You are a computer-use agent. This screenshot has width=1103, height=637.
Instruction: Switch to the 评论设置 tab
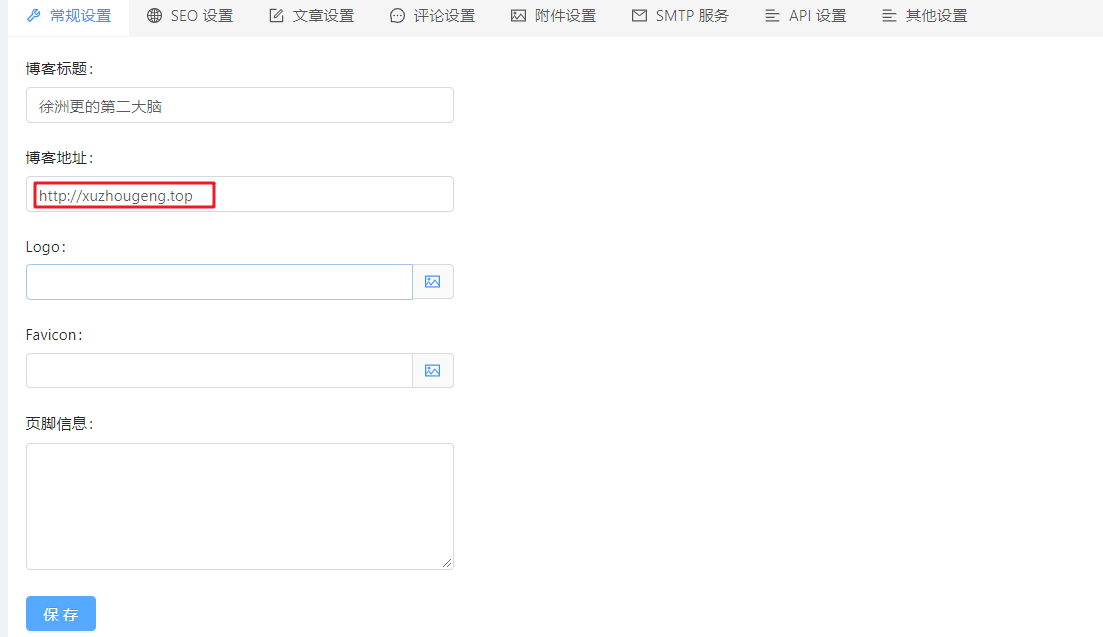pyautogui.click(x=433, y=15)
